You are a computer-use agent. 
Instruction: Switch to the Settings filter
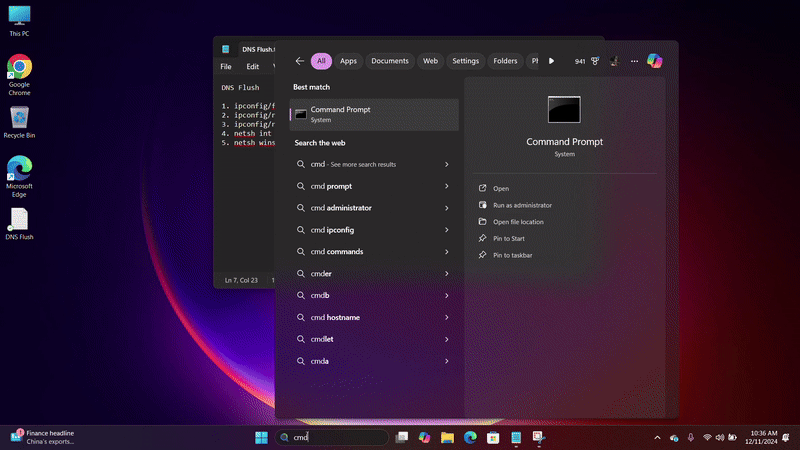tap(465, 61)
